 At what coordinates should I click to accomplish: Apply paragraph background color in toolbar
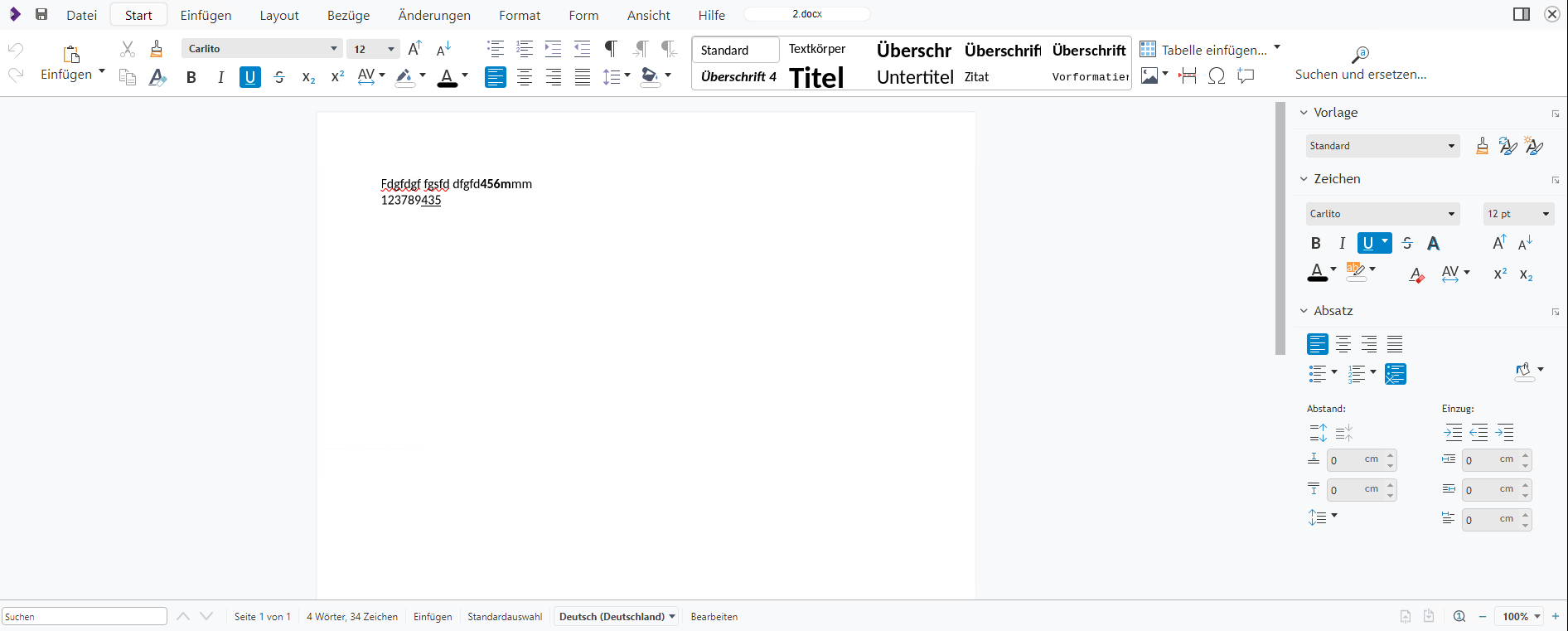pos(651,77)
